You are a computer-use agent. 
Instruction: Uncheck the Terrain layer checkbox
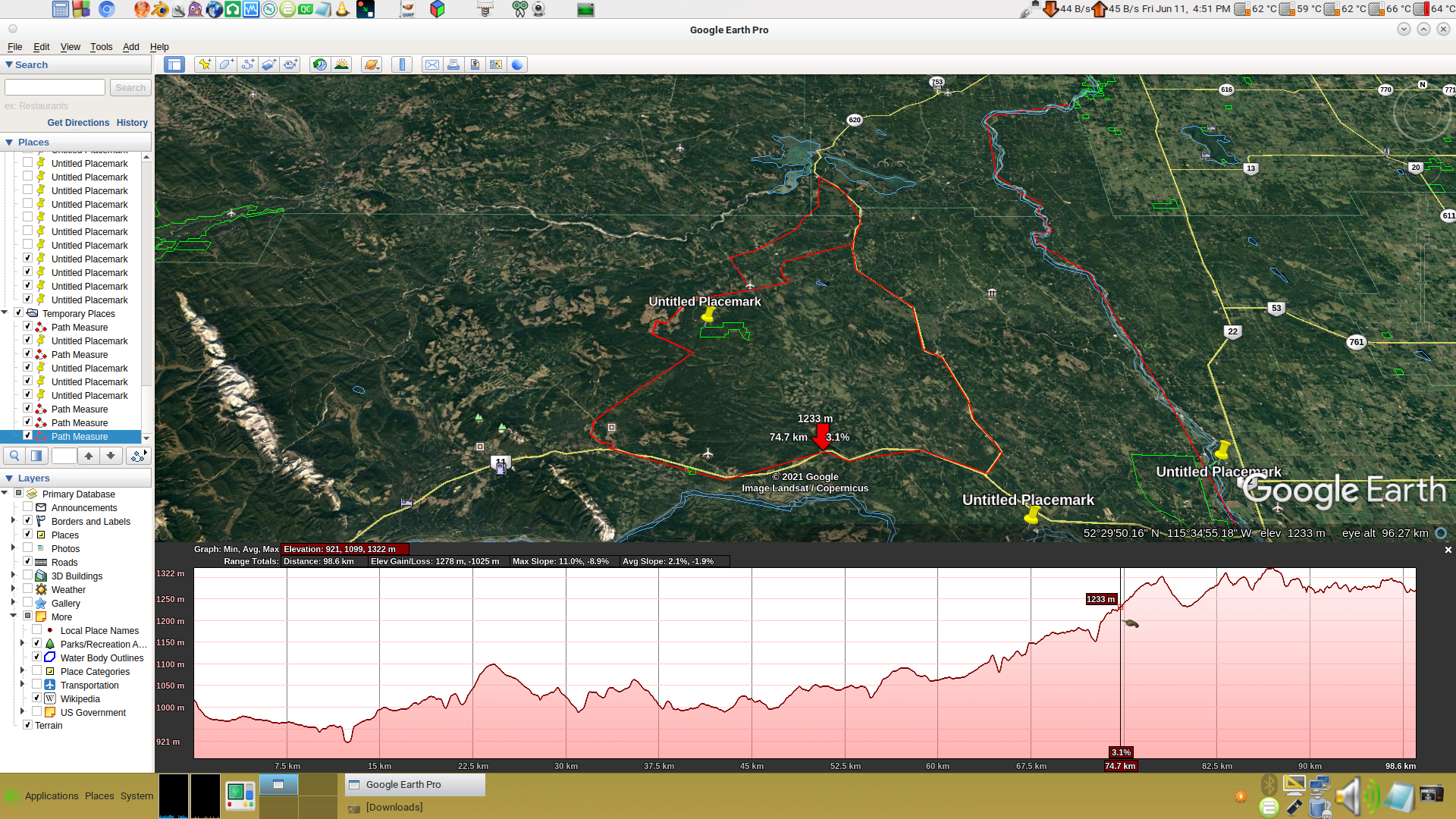28,725
